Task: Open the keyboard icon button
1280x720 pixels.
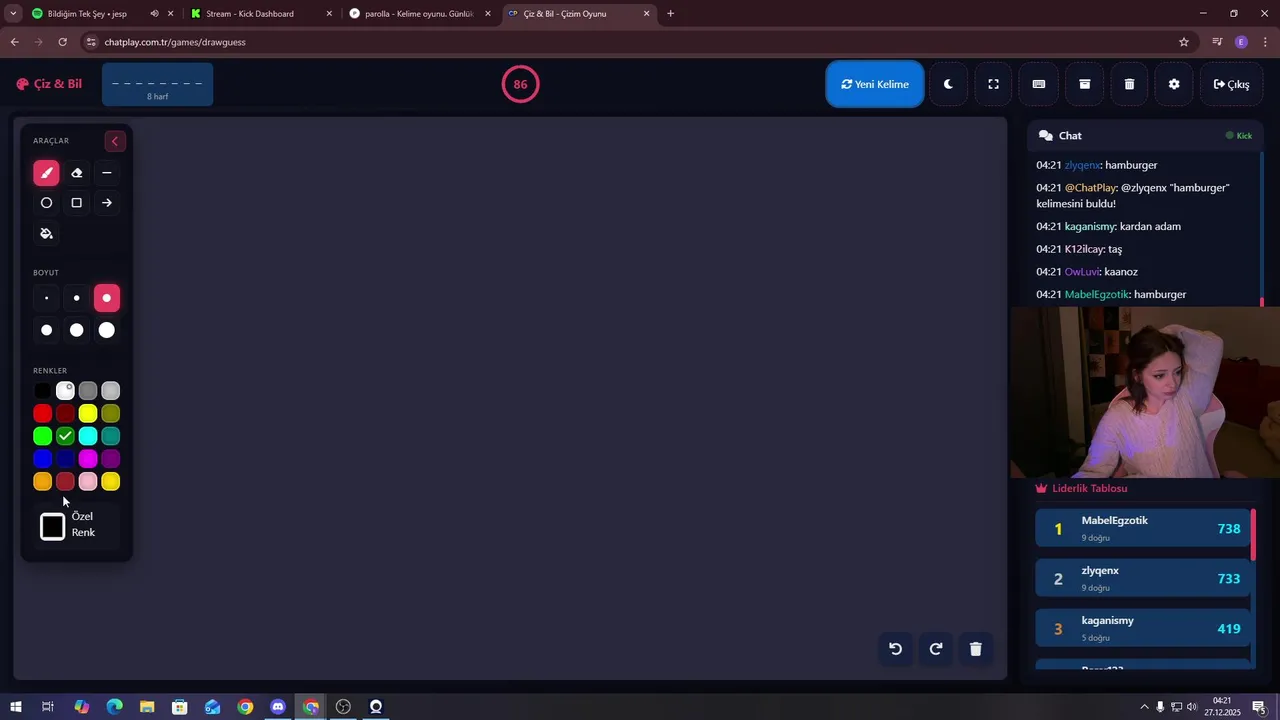Action: coord(1039,84)
